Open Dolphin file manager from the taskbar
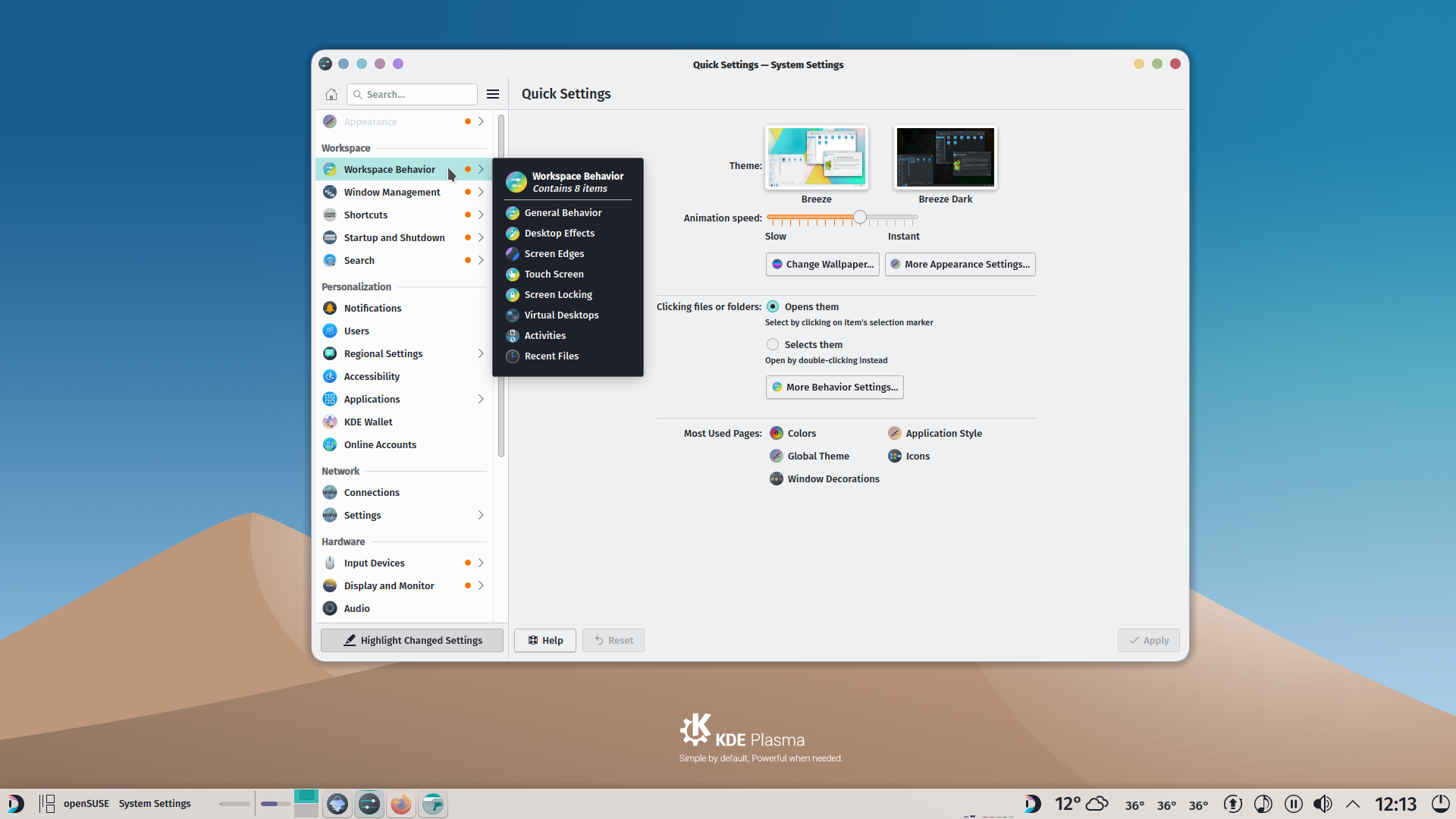Image resolution: width=1456 pixels, height=819 pixels. point(433,804)
